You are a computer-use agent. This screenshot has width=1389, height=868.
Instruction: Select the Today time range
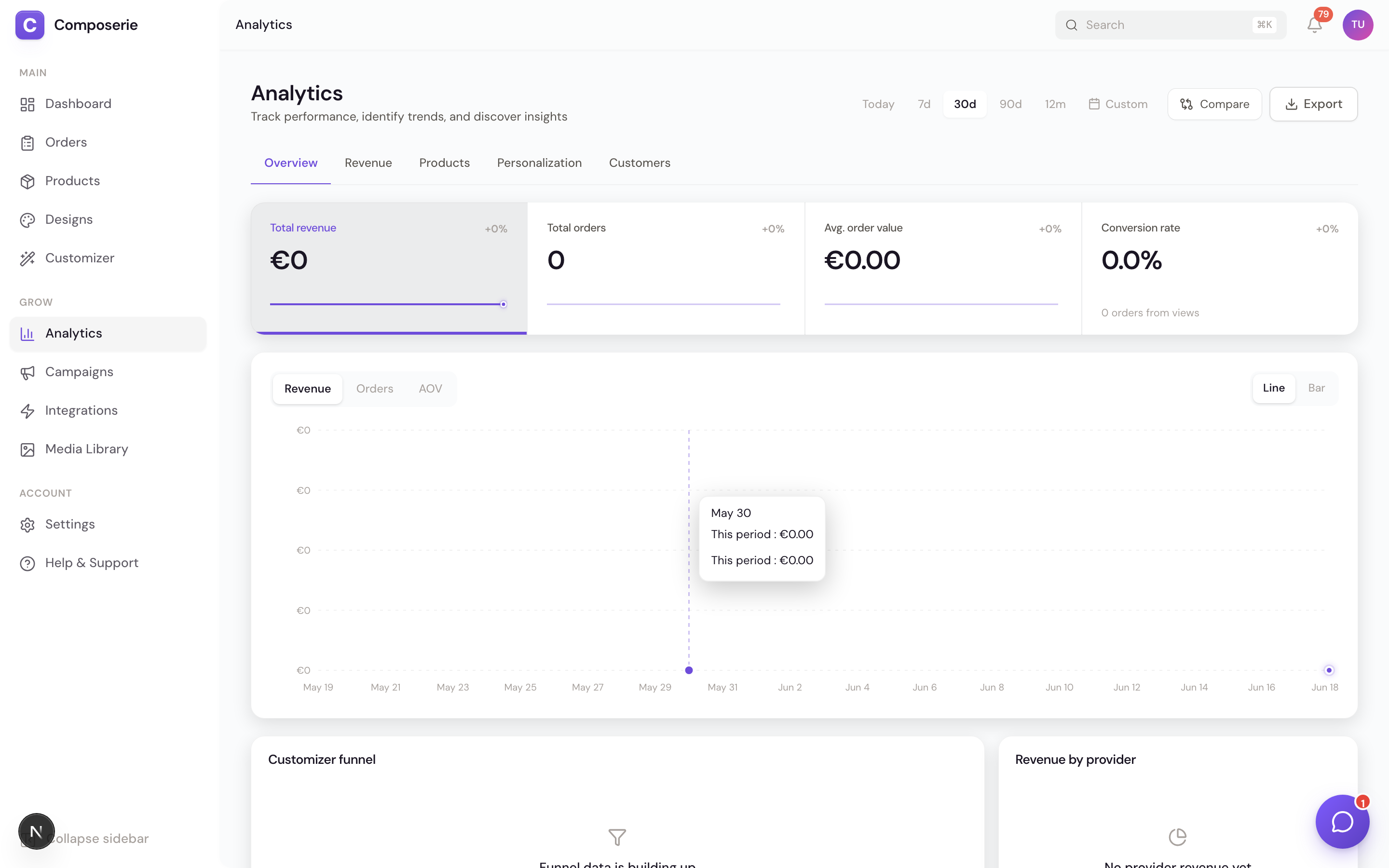(x=878, y=104)
